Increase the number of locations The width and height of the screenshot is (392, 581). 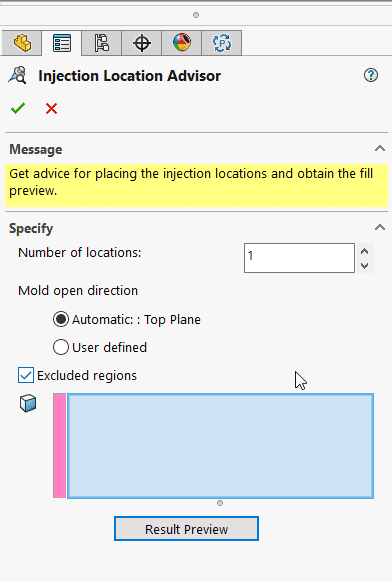click(365, 251)
